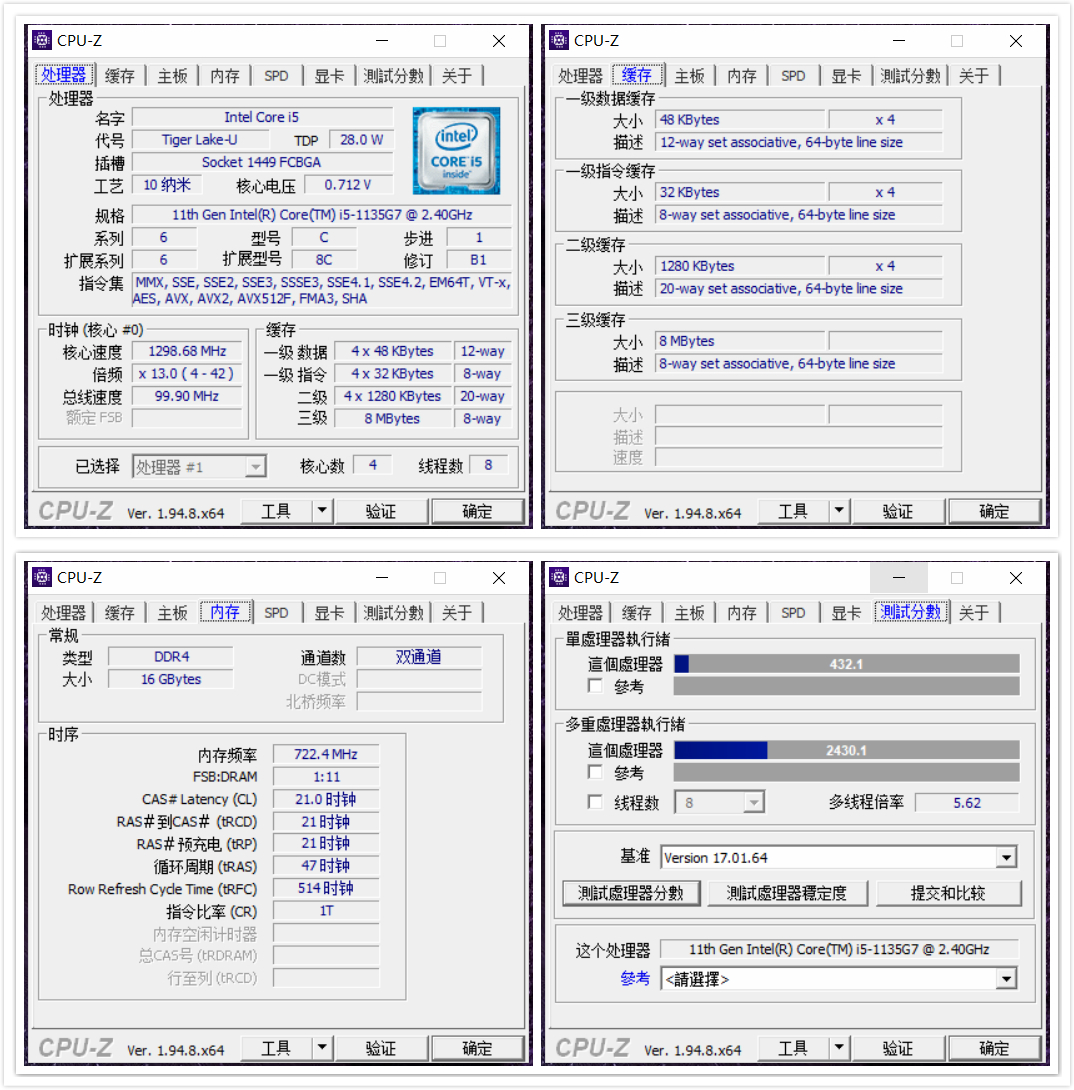The height and width of the screenshot is (1090, 1074).
Task: Click the CPU-Z icon in the benchmark window title bar
Action: (557, 577)
